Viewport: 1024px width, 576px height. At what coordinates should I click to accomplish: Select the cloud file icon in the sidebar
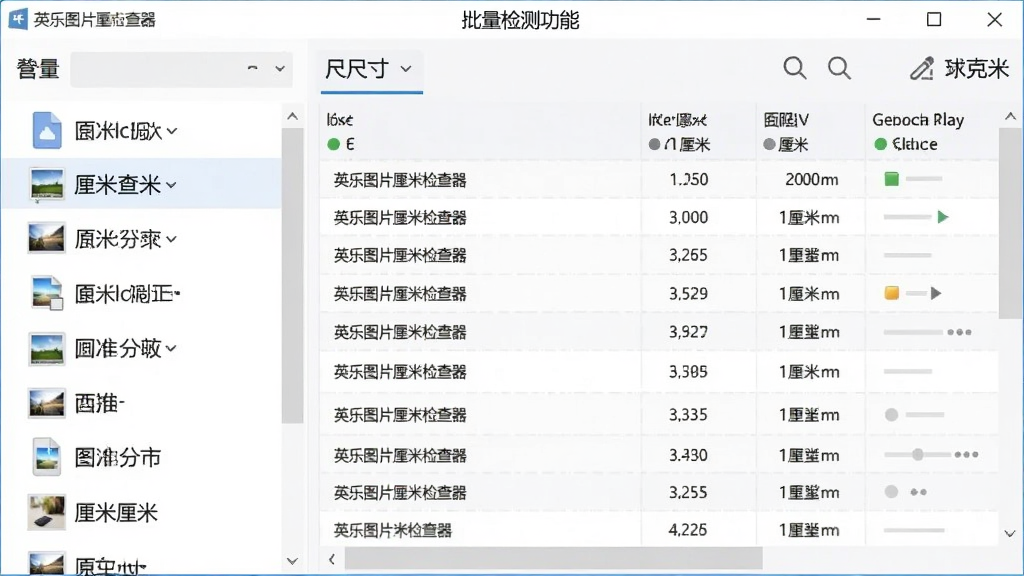[47, 131]
